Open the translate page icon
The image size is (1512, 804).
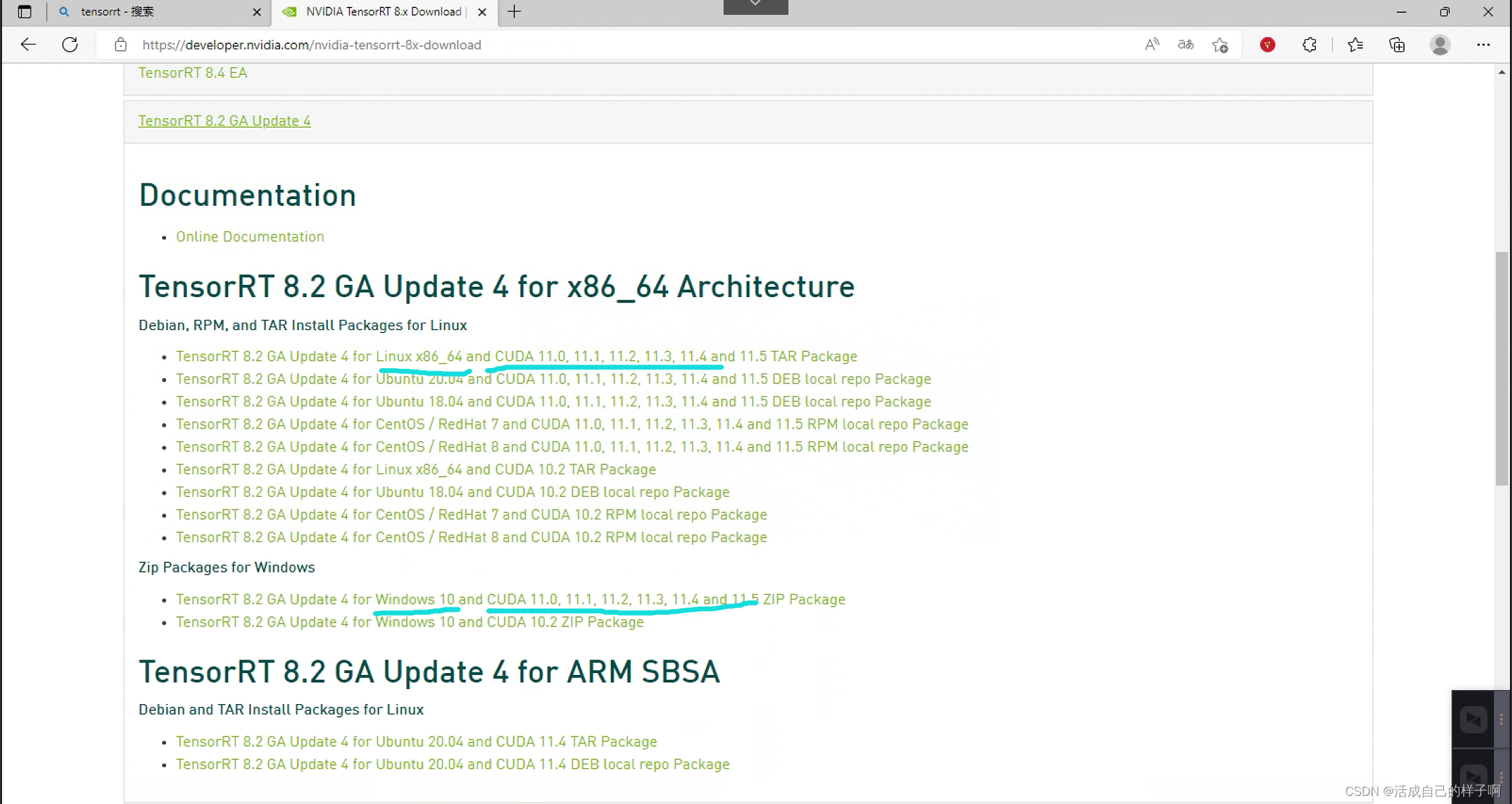(1185, 45)
